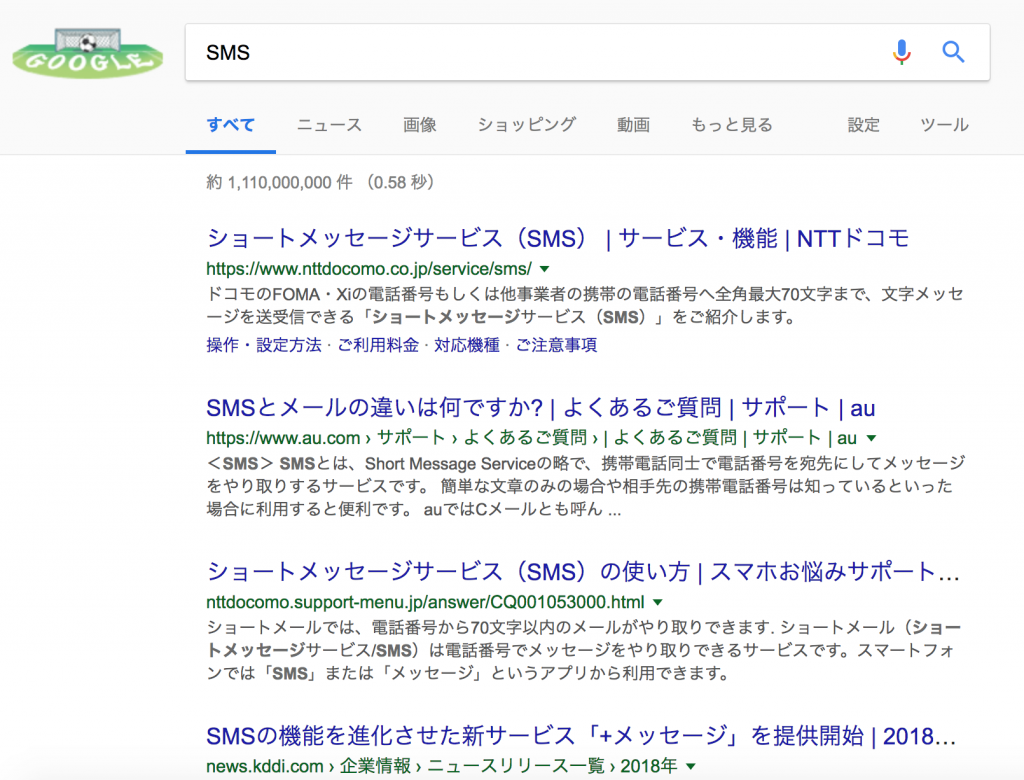
Task: Open the 対応機種 sitelink
Action: point(467,345)
